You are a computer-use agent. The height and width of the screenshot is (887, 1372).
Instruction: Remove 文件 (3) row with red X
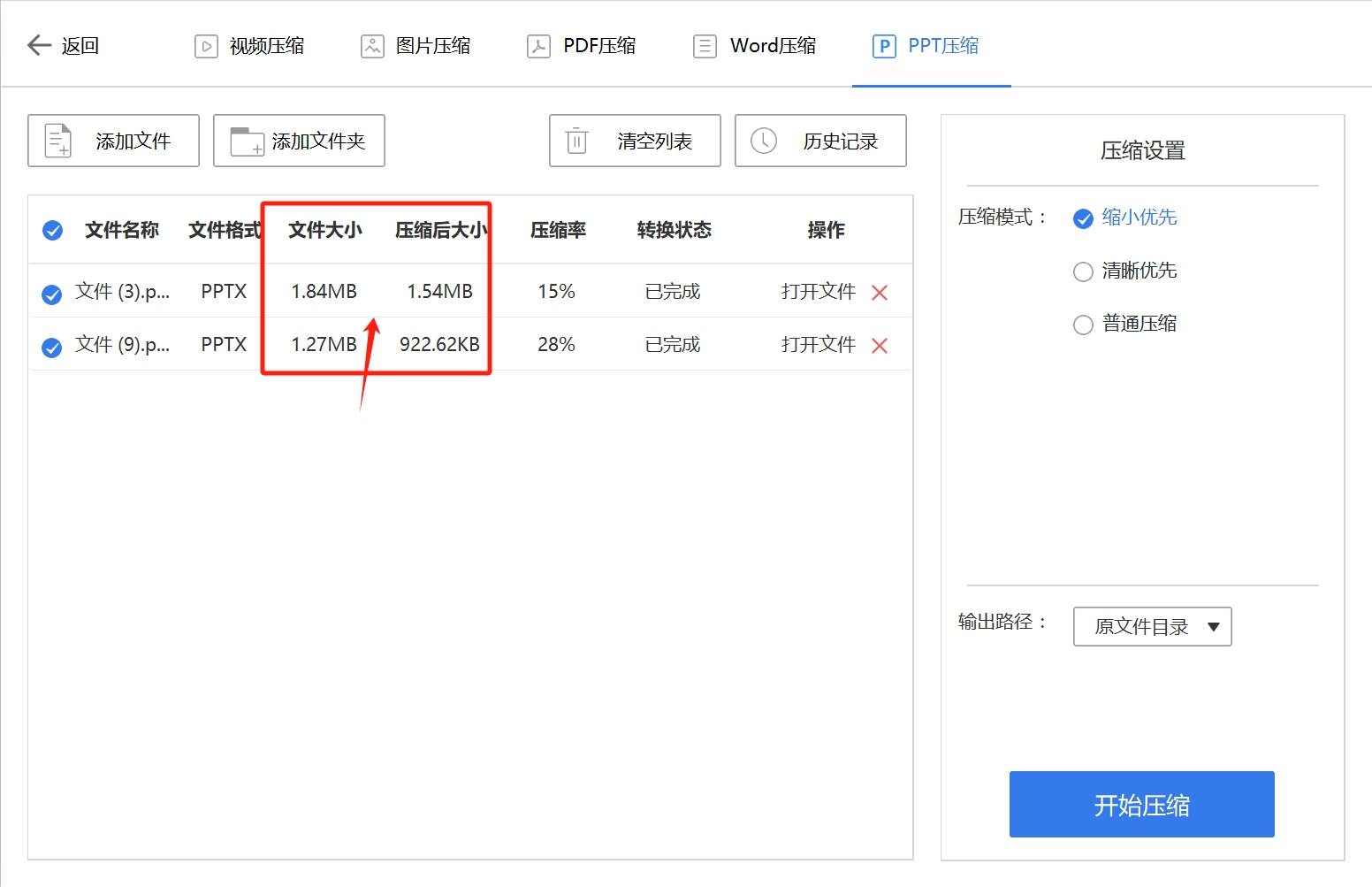[x=880, y=293]
